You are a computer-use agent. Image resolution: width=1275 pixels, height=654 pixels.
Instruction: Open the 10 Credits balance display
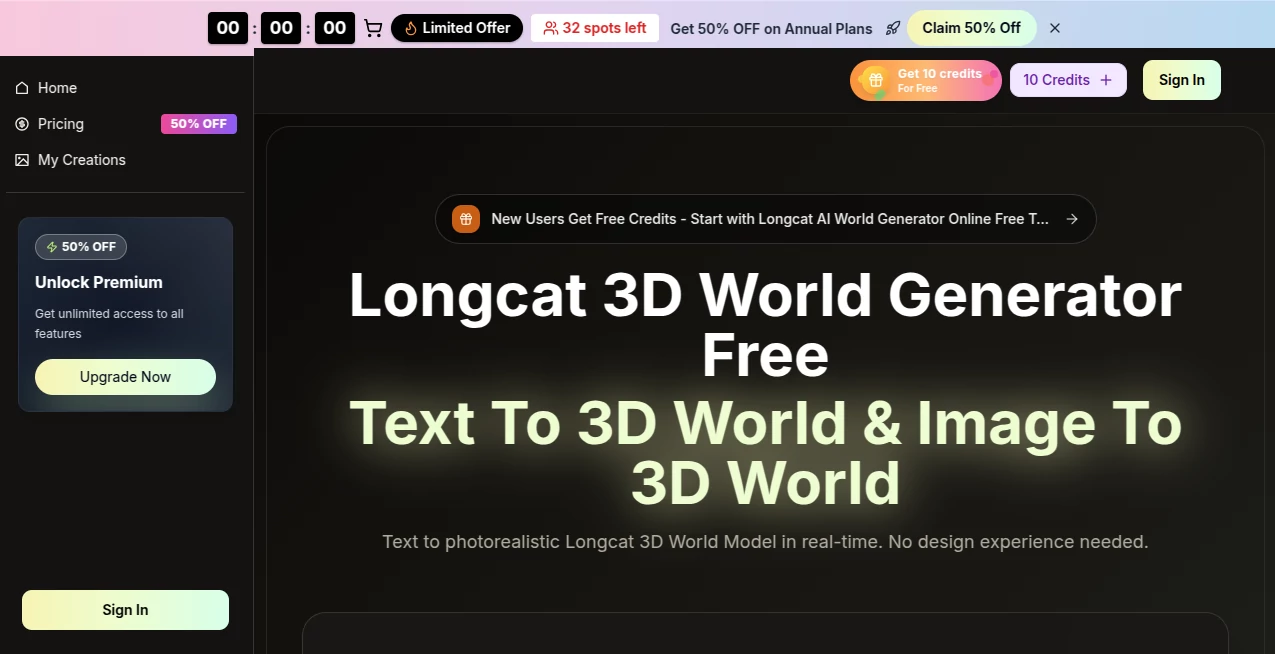click(x=1056, y=79)
